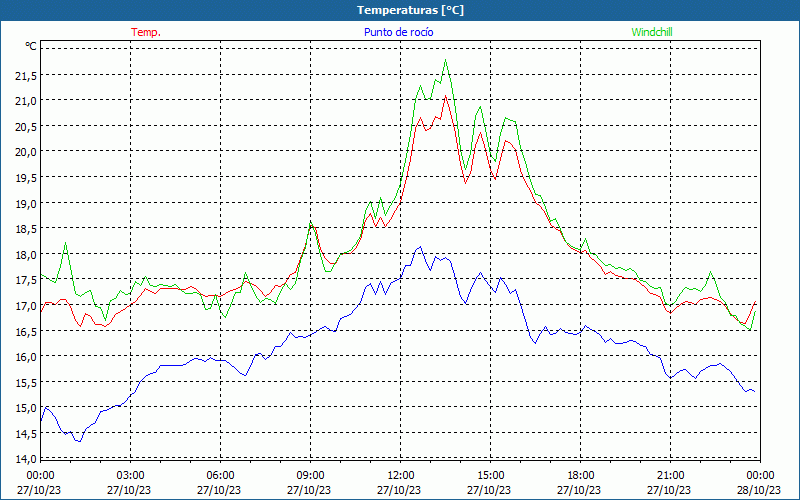The image size is (800, 500).
Task: Click the "20,0" y-axis value
Action: (x=26, y=152)
